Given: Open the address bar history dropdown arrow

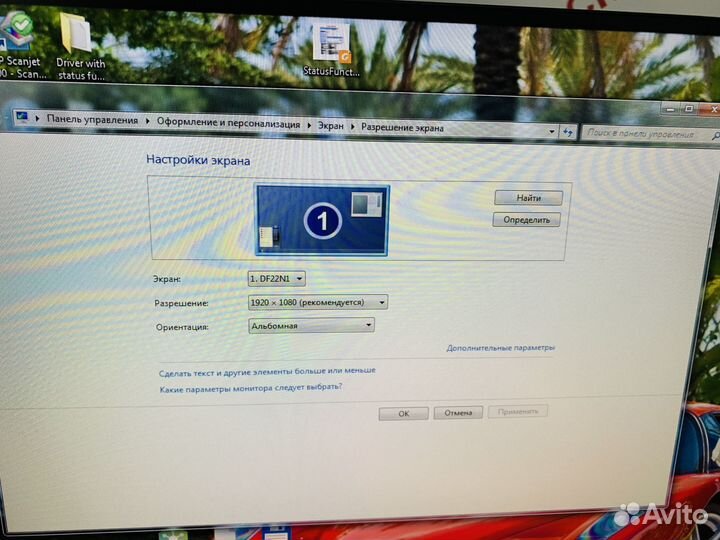Looking at the screenshot, I should 551,130.
